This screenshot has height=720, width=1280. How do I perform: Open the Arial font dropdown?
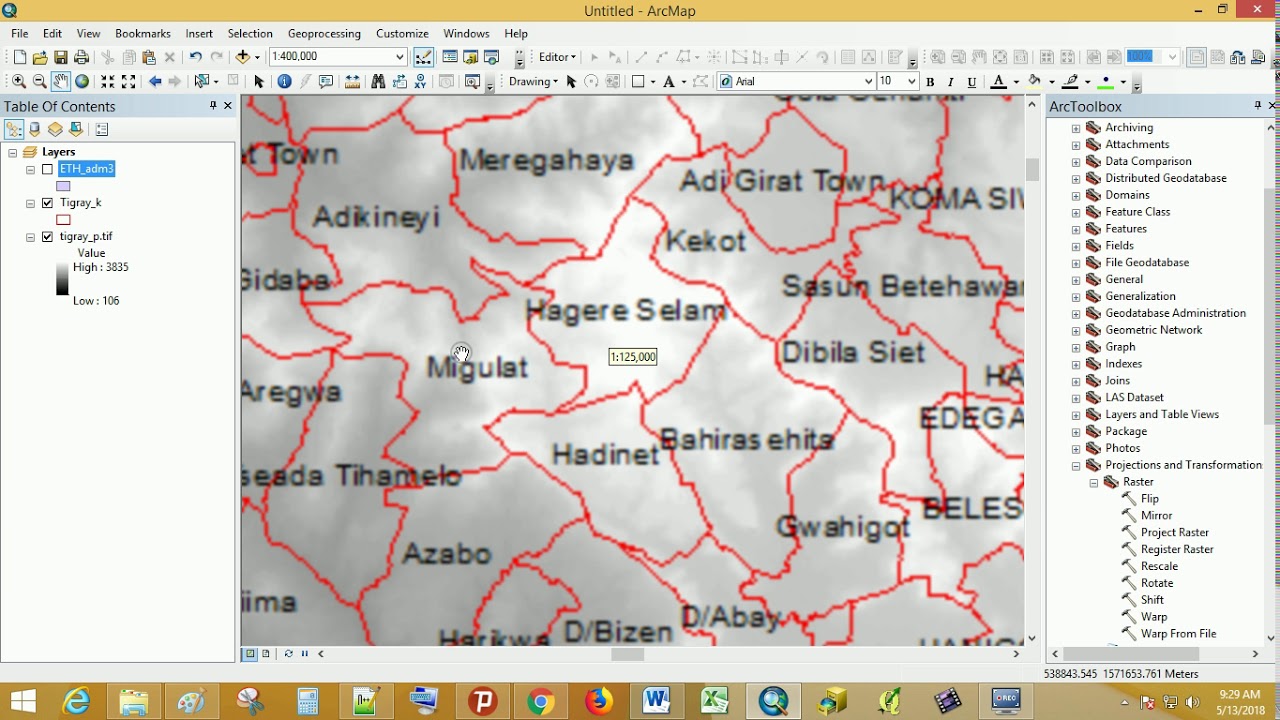pyautogui.click(x=868, y=82)
